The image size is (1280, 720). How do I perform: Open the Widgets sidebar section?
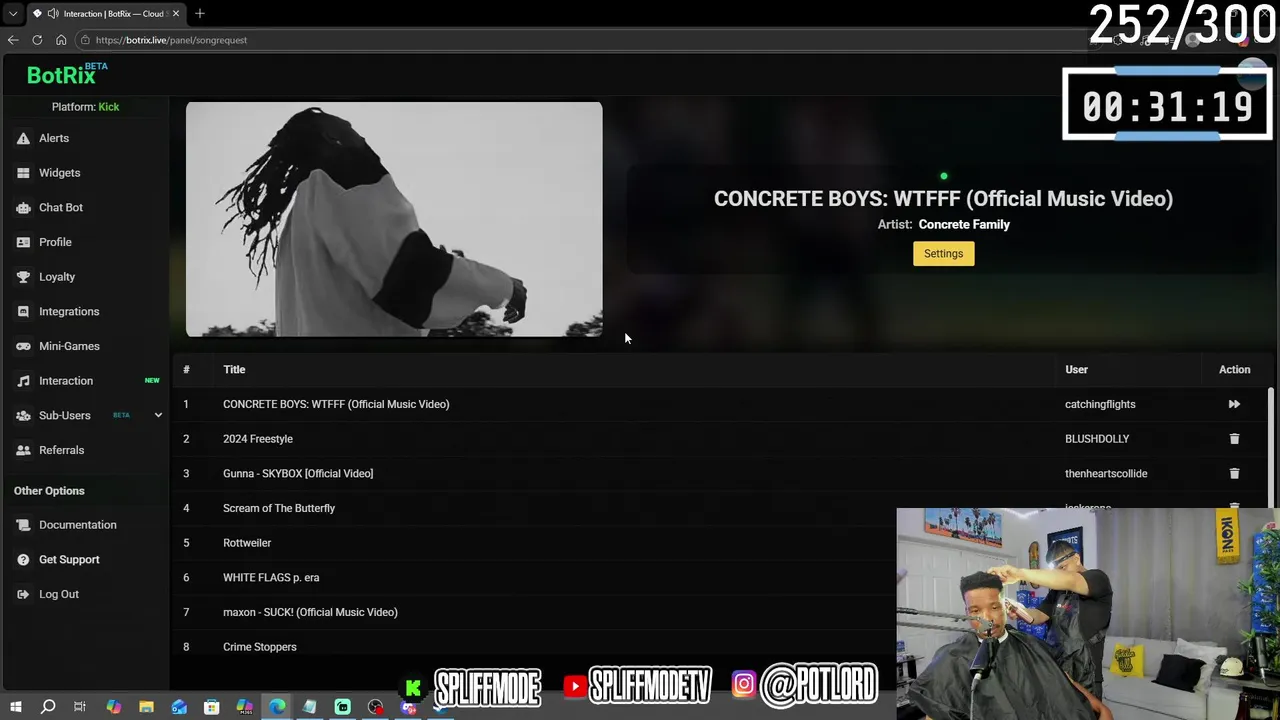[59, 173]
